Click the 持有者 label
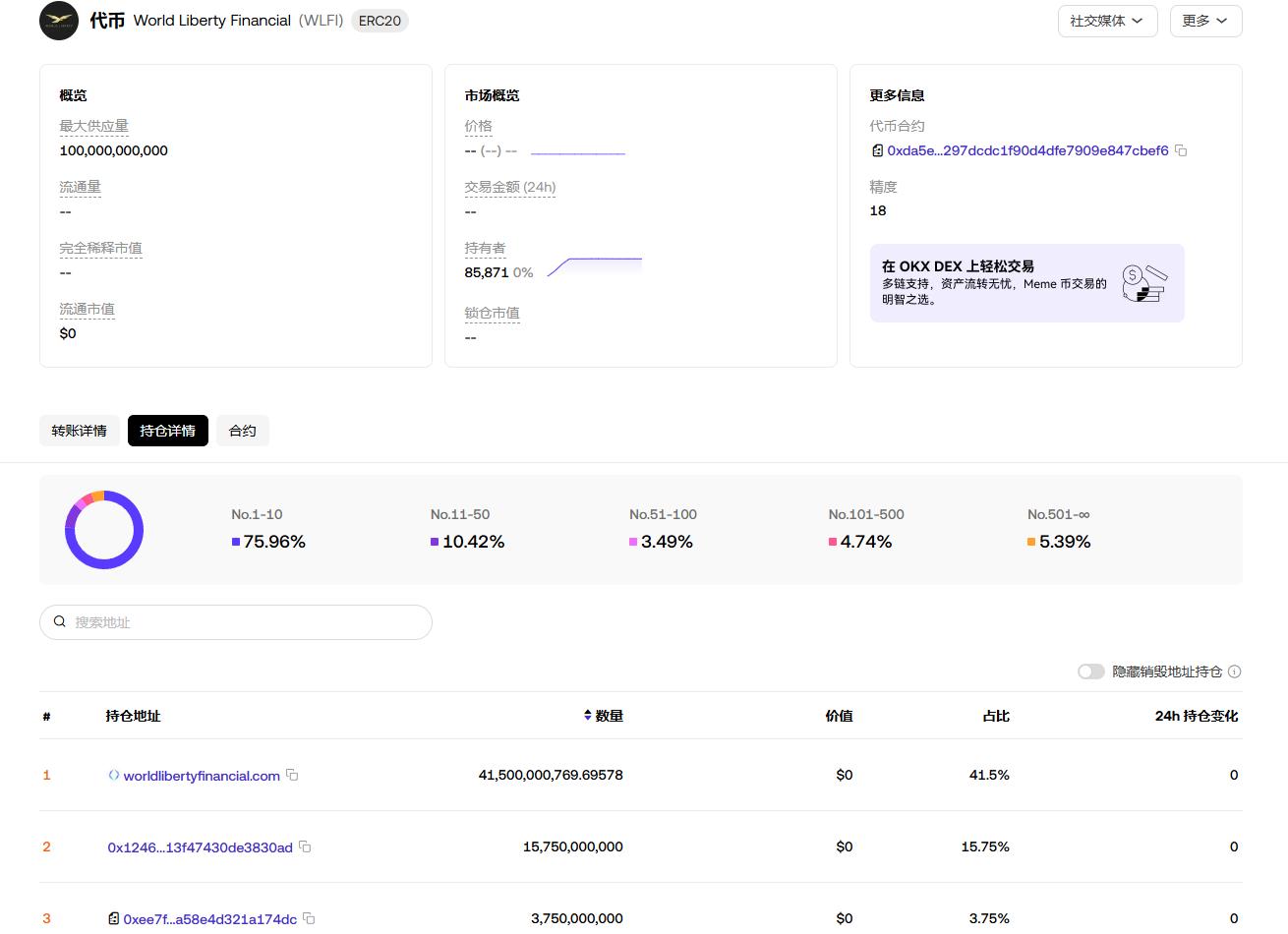The width and height of the screenshot is (1288, 934). click(486, 248)
